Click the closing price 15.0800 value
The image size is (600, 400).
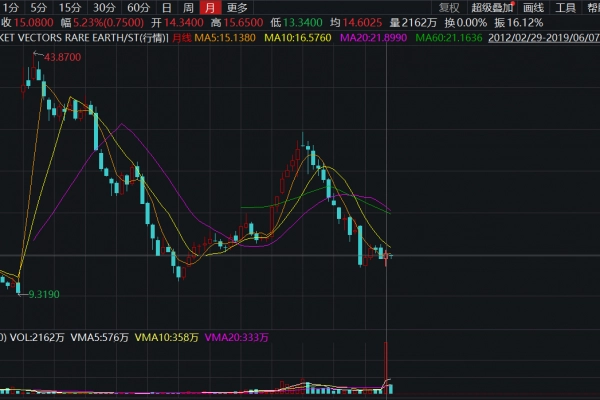coord(34,23)
